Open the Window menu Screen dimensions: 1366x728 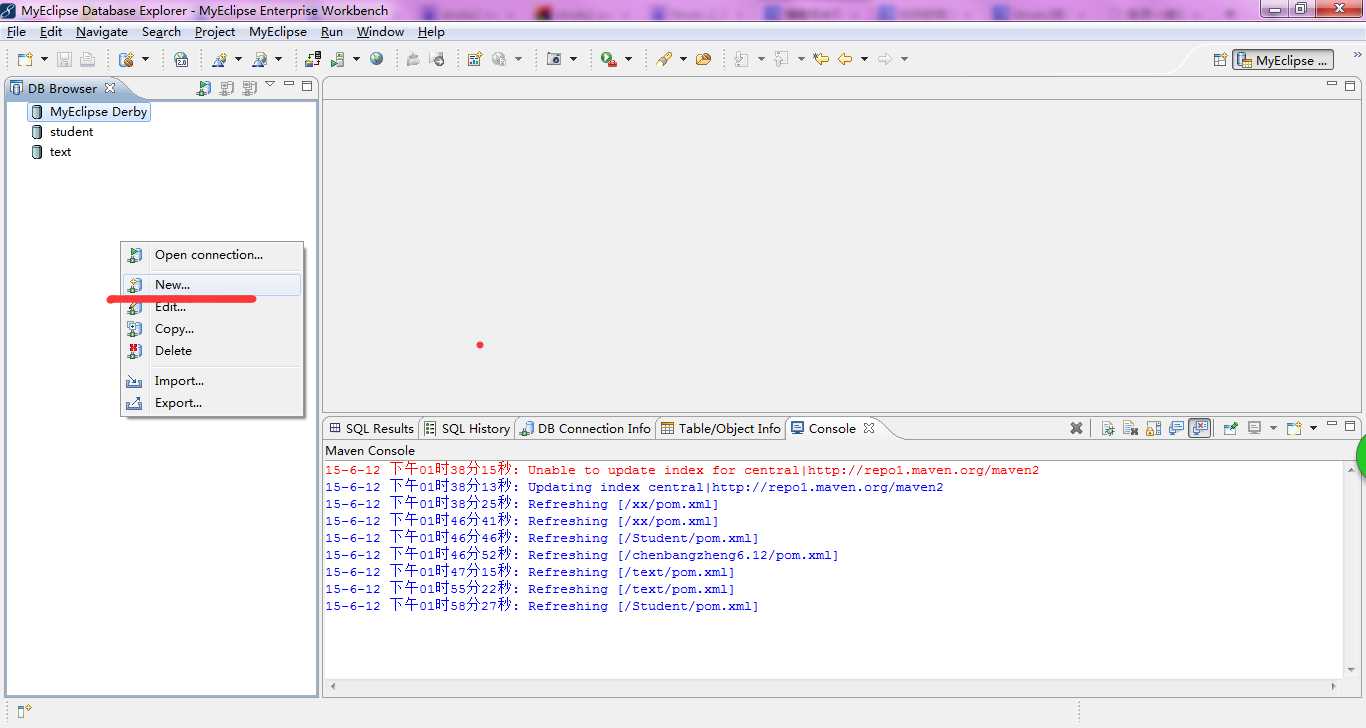[x=380, y=32]
